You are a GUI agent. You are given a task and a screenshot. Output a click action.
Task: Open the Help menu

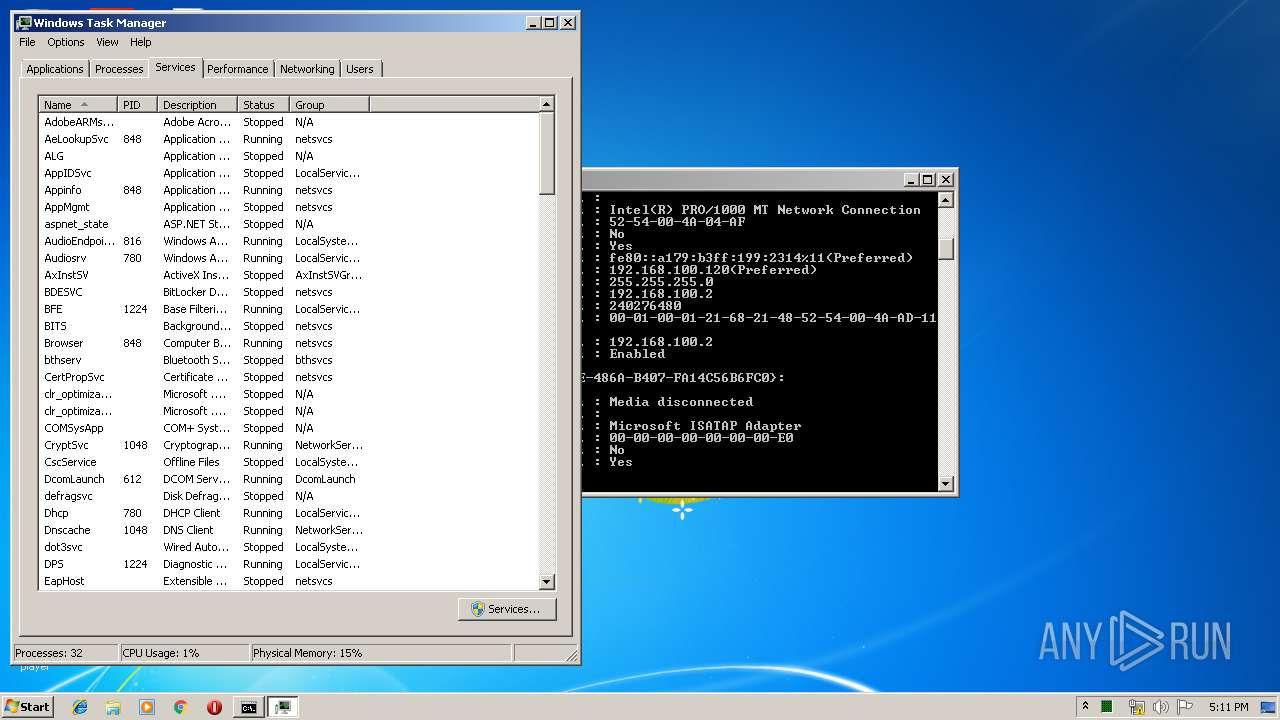(x=141, y=42)
